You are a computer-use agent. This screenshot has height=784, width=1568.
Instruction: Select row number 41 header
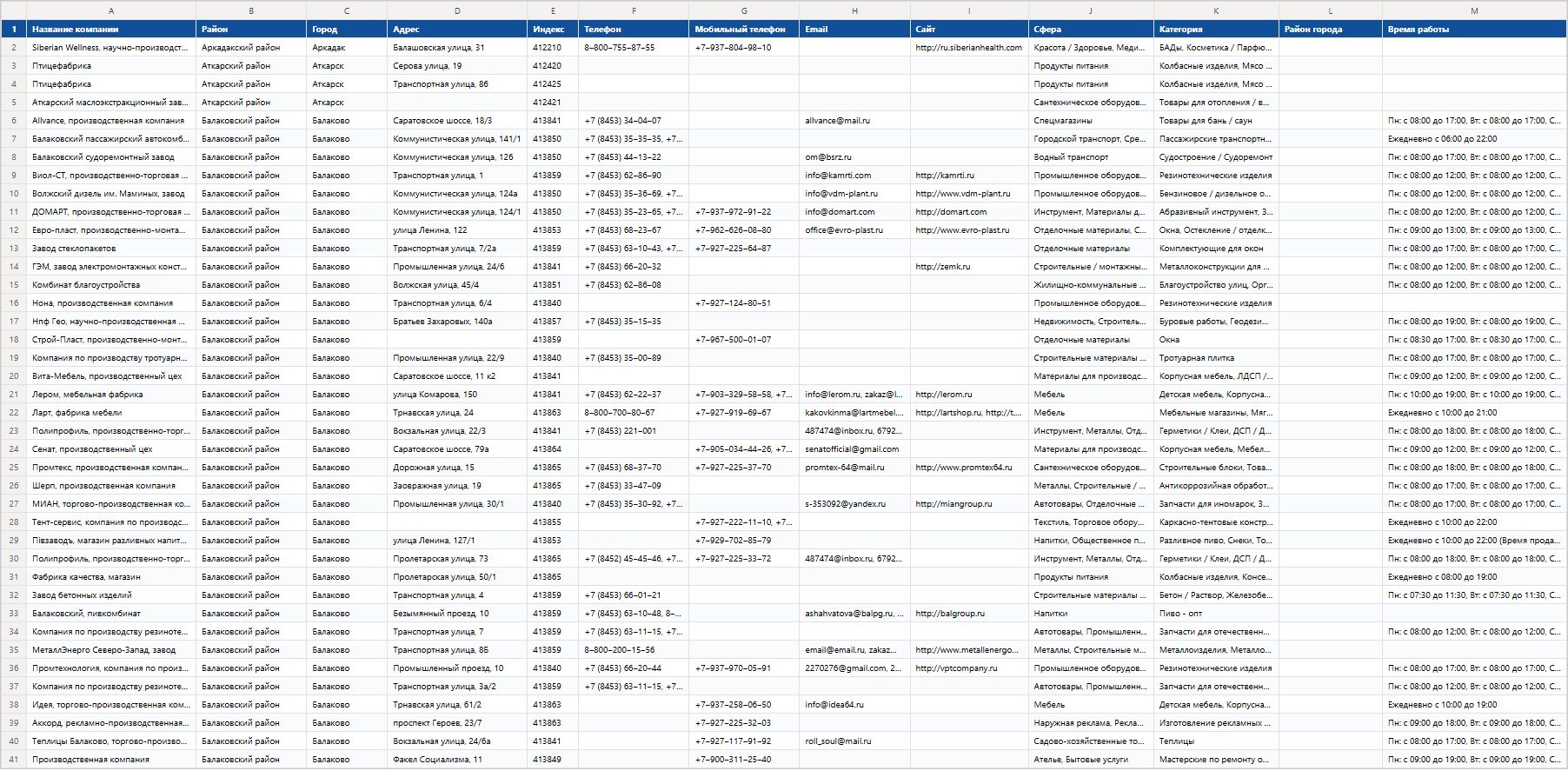(14, 760)
